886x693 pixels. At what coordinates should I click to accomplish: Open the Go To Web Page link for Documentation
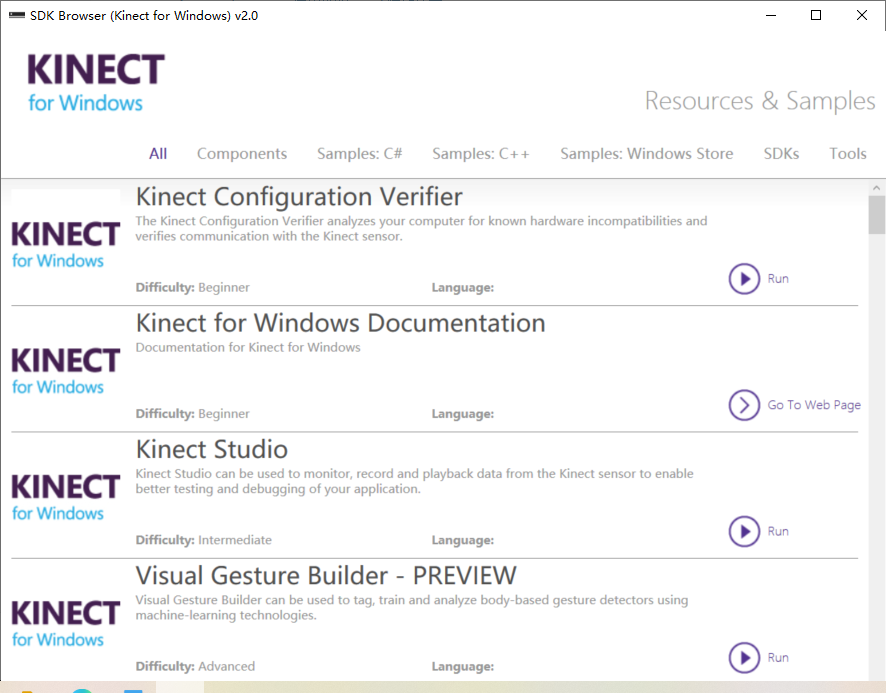point(813,404)
